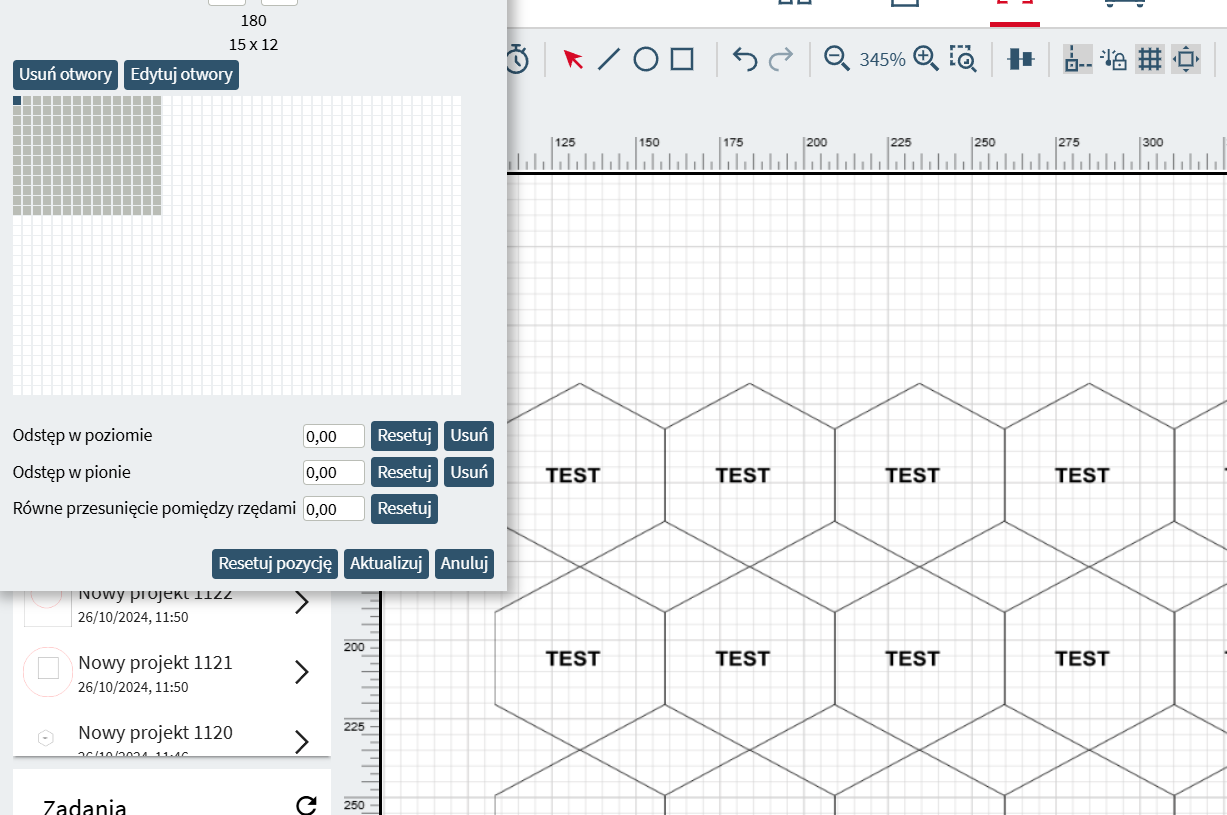Select Nowy projekt 1121 entry title

pyautogui.click(x=155, y=662)
